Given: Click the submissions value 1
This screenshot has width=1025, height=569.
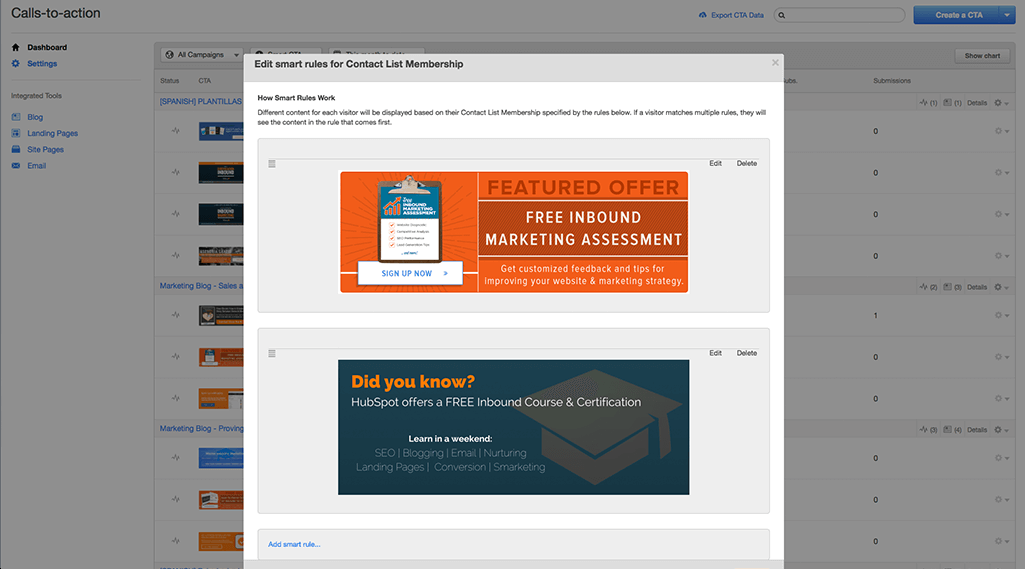Looking at the screenshot, I should 875,315.
